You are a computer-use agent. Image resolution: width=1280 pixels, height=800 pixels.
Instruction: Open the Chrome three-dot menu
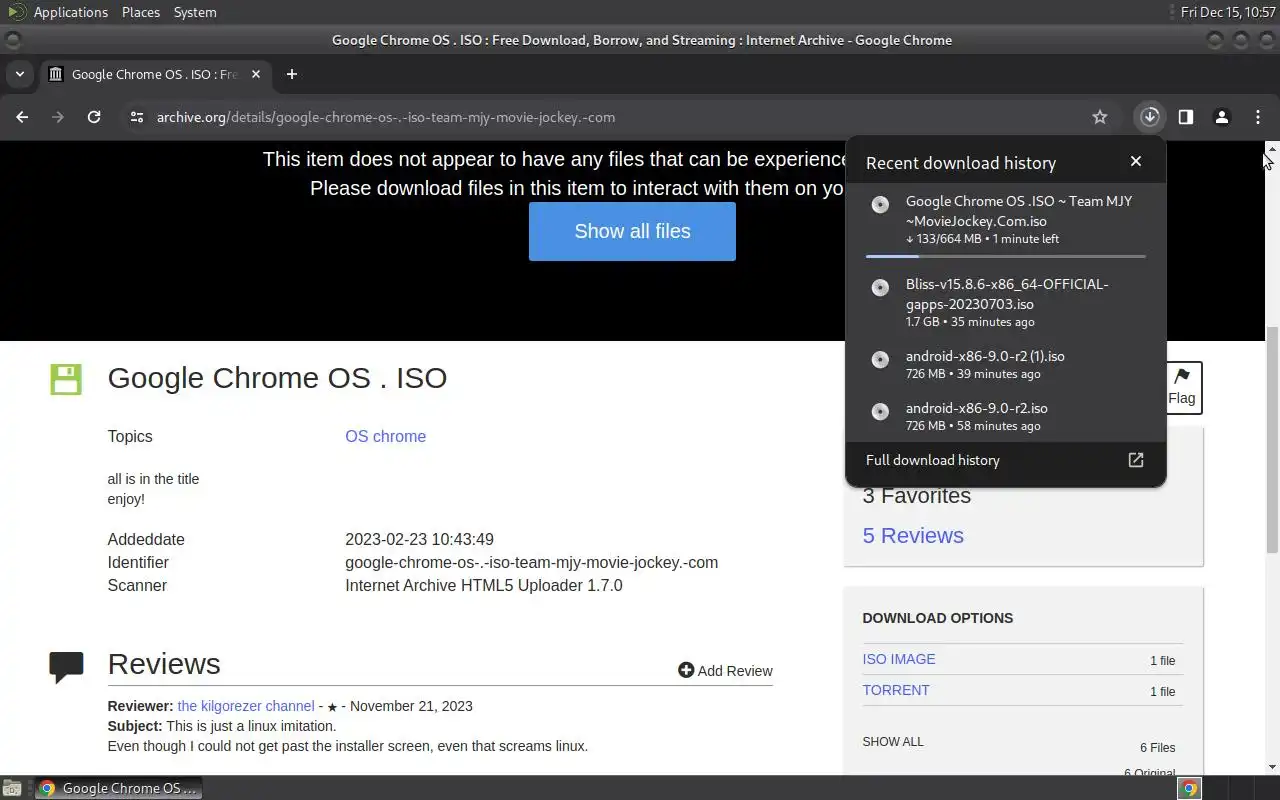(x=1258, y=117)
